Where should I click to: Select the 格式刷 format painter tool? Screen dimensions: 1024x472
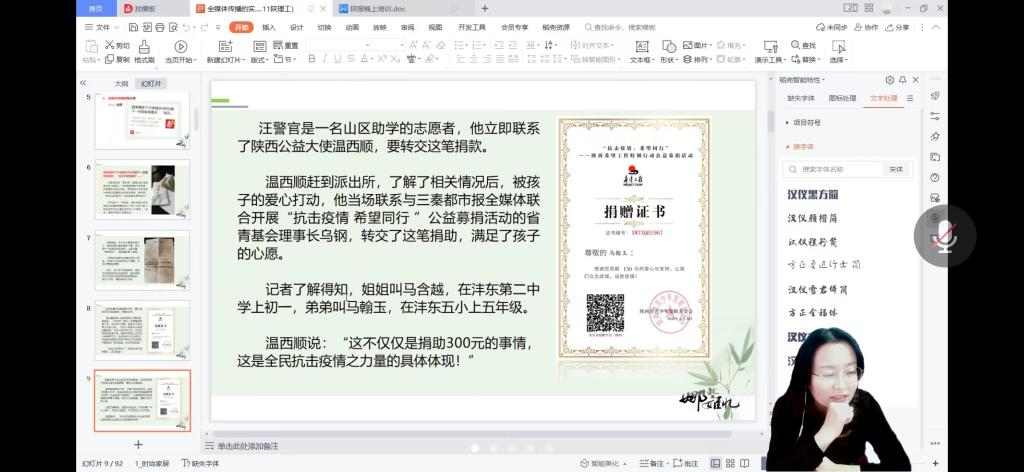[144, 47]
